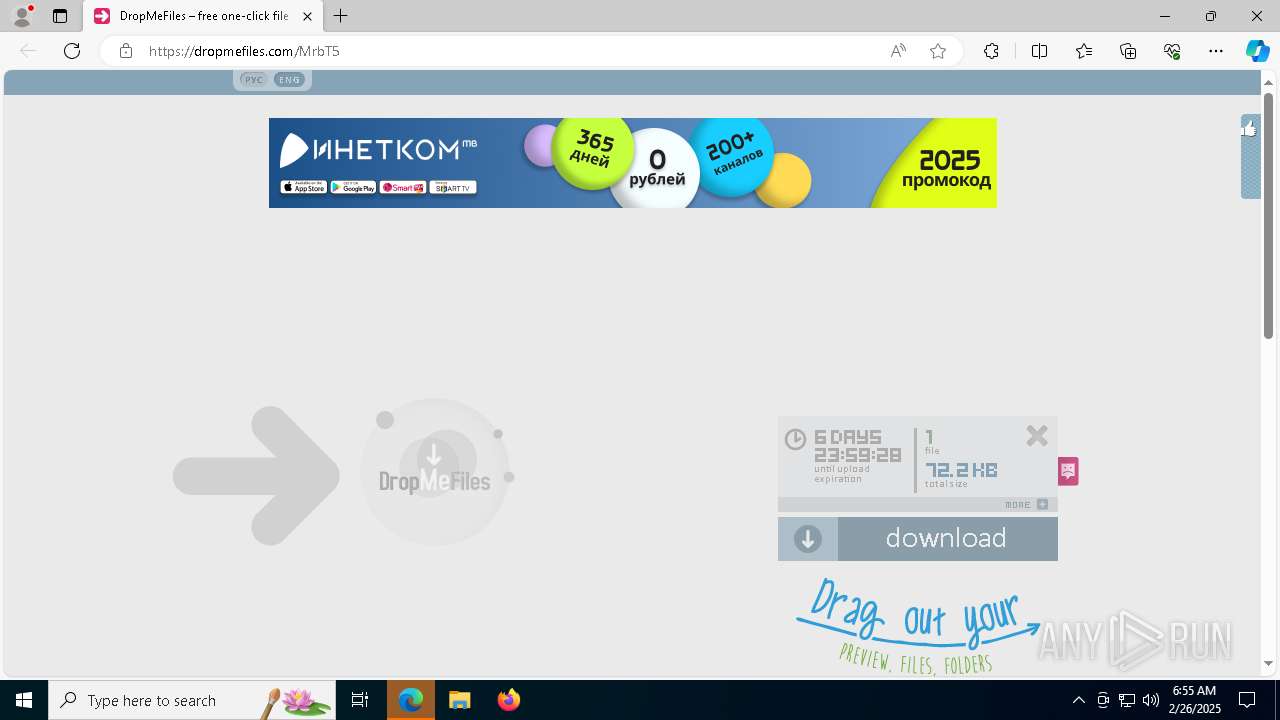Open volume control in tray
Image resolution: width=1280 pixels, height=720 pixels.
click(x=1151, y=700)
